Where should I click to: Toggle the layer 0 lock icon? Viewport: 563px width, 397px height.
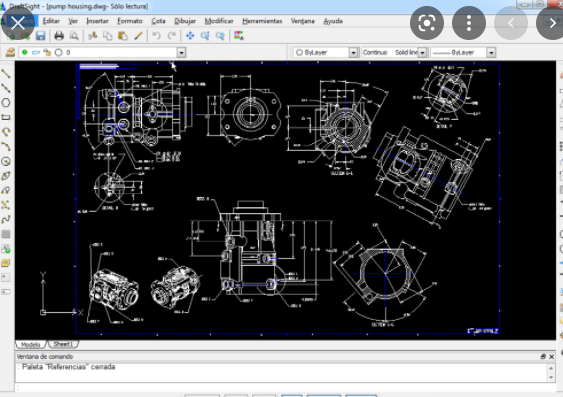(47, 52)
